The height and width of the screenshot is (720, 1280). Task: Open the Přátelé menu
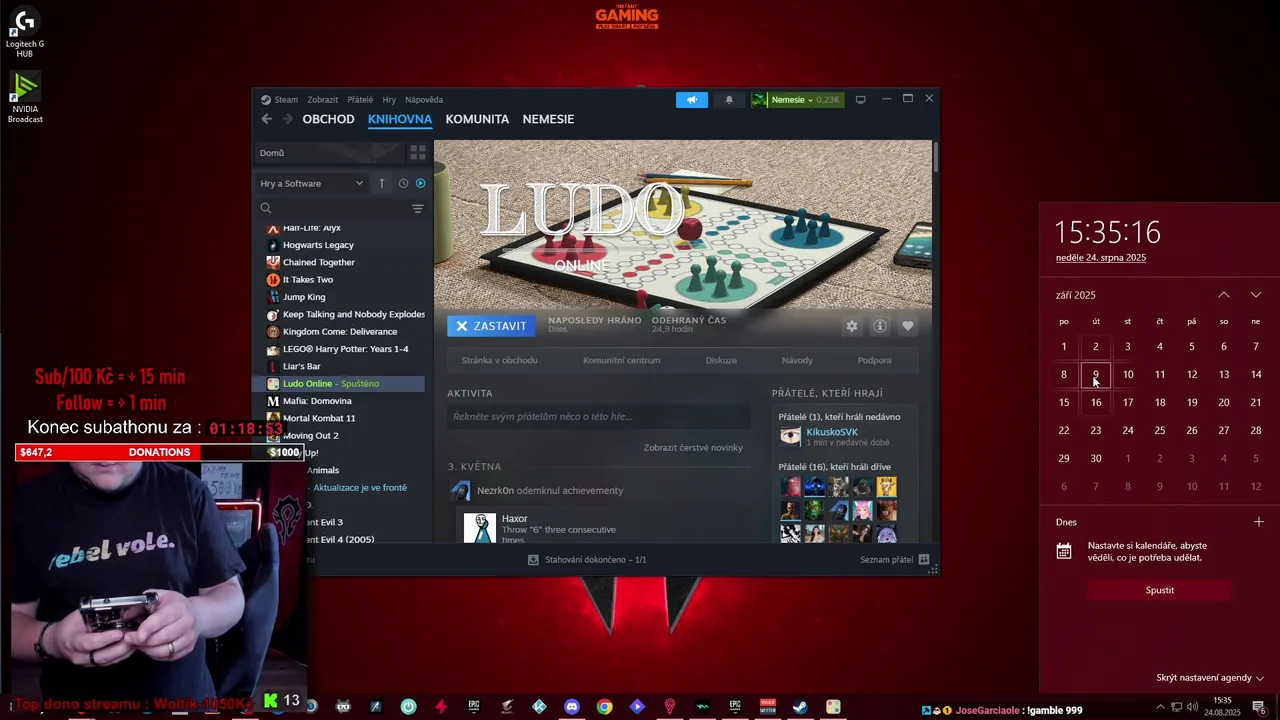tap(360, 100)
